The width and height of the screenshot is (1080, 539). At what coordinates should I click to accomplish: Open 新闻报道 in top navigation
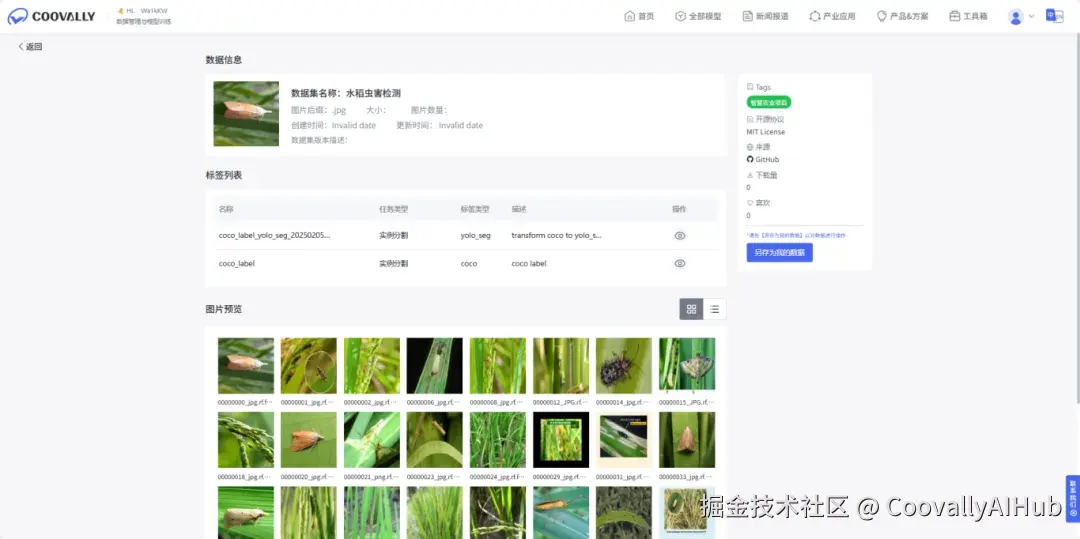[x=765, y=17]
